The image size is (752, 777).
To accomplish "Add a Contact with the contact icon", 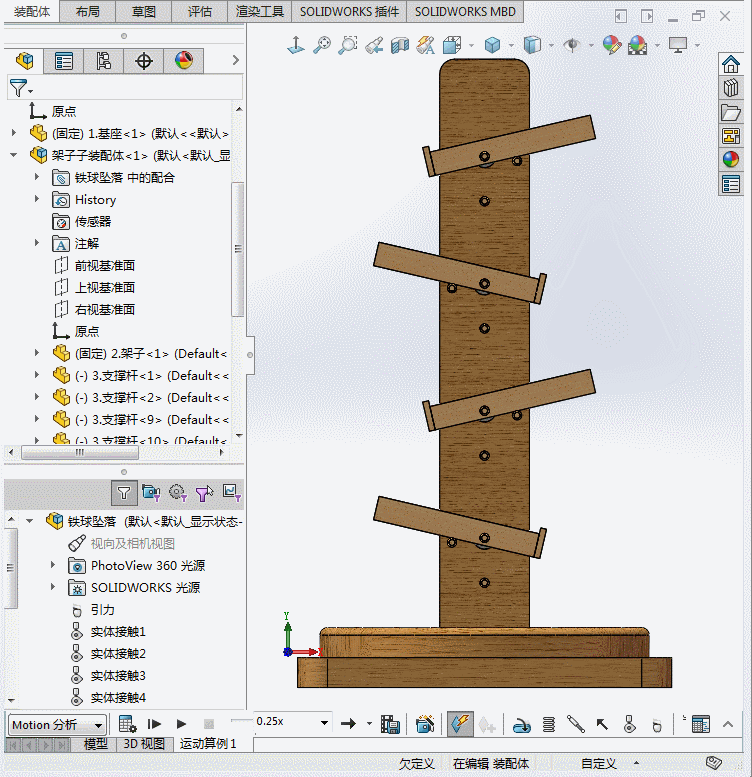I will click(629, 724).
